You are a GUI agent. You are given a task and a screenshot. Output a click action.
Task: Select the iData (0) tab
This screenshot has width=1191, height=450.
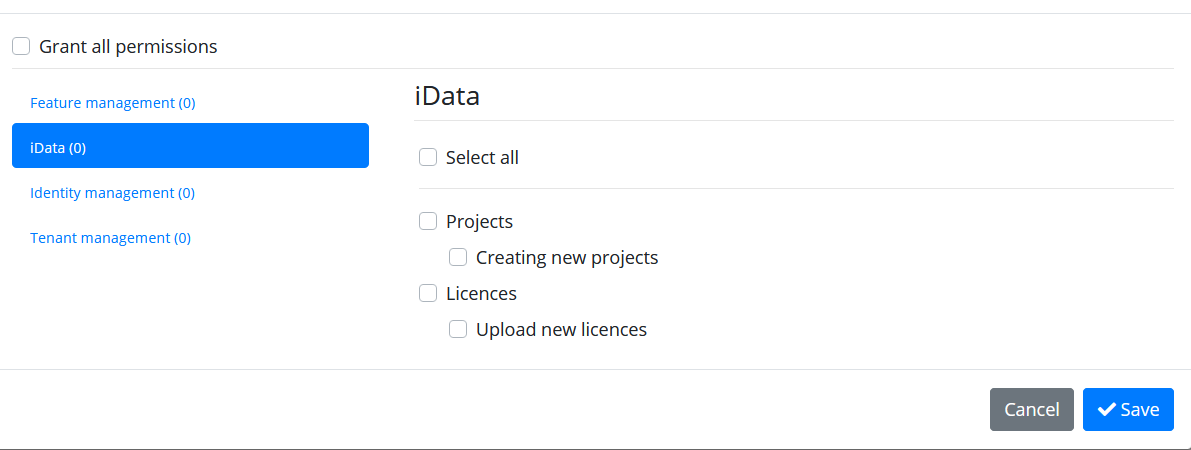tap(191, 146)
